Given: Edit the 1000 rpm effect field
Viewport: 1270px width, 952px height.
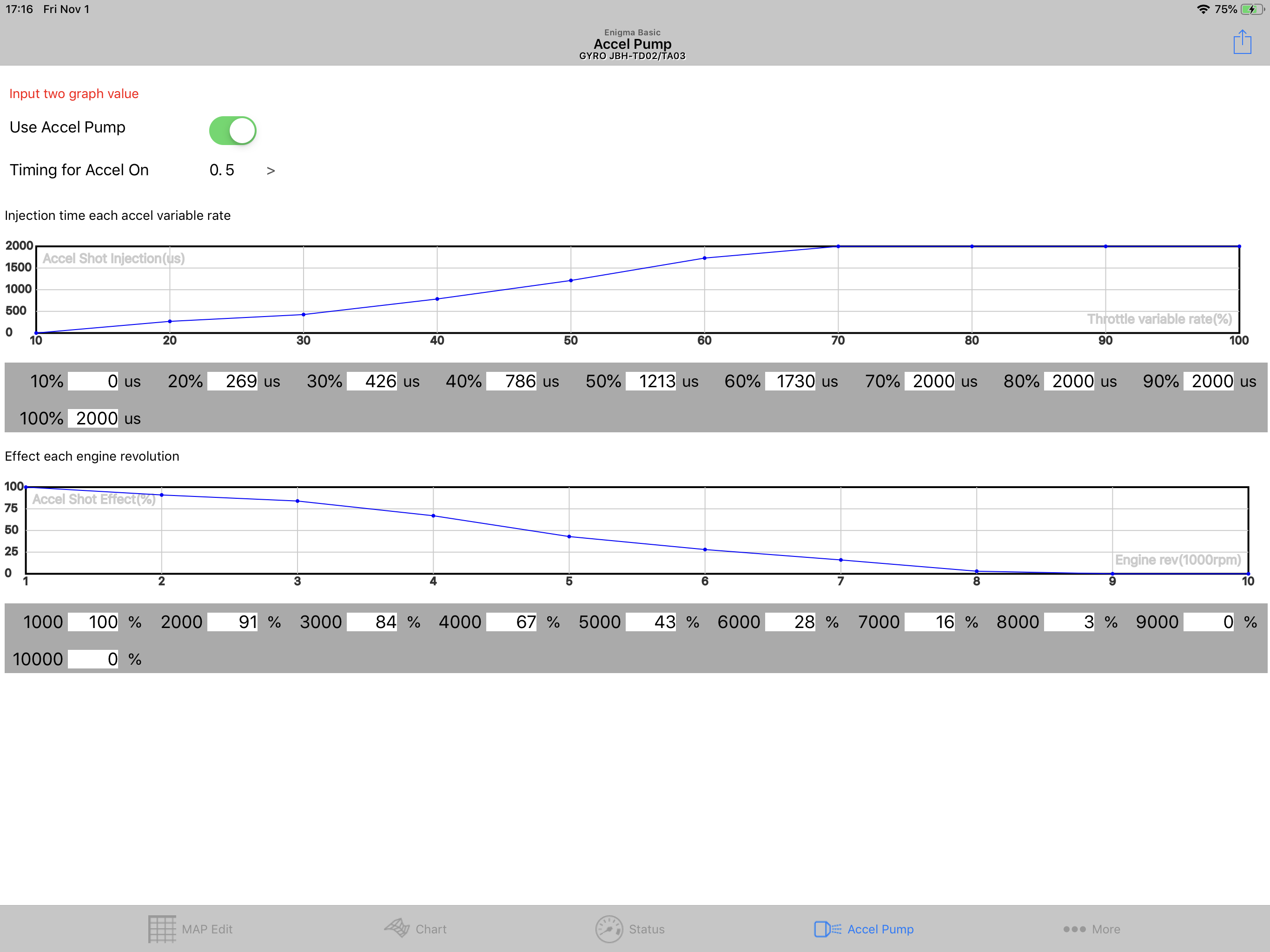Looking at the screenshot, I should tap(93, 622).
